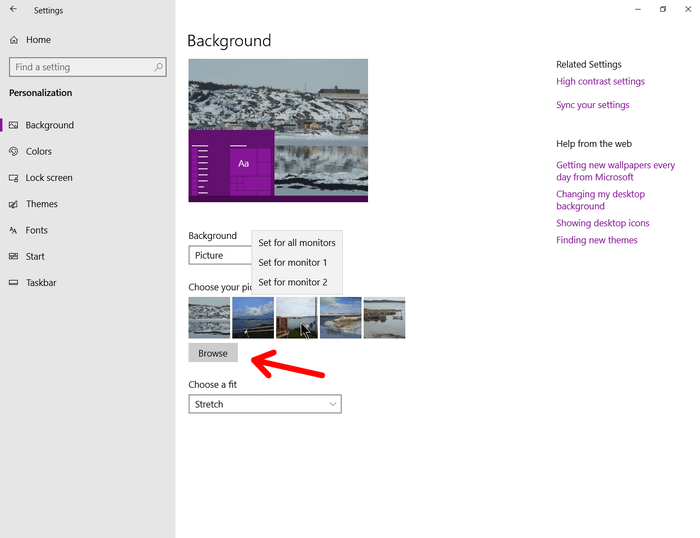Select the third picture thumbnail under cursor
This screenshot has width=700, height=538.
click(x=297, y=317)
